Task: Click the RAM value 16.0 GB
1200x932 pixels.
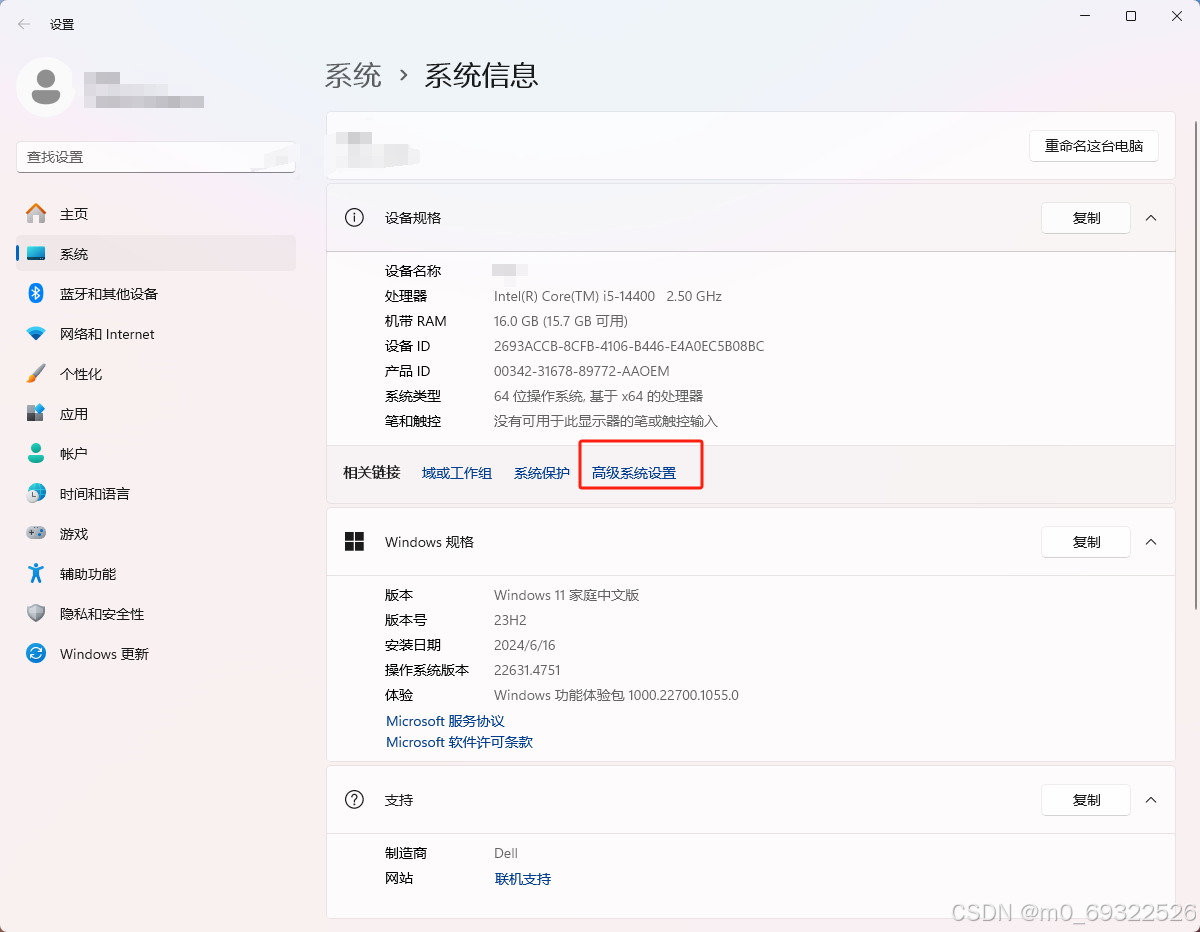Action: click(x=561, y=321)
